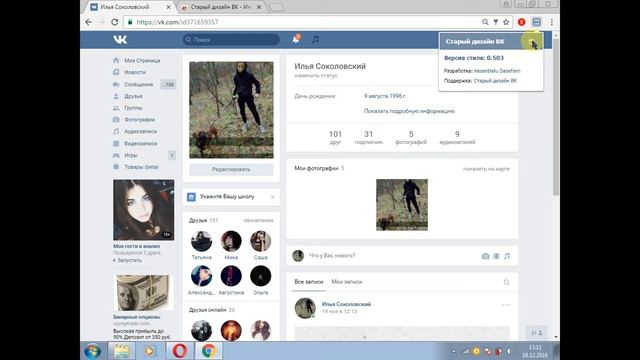
Task: Open friend Мика's avatar
Action: [231, 241]
